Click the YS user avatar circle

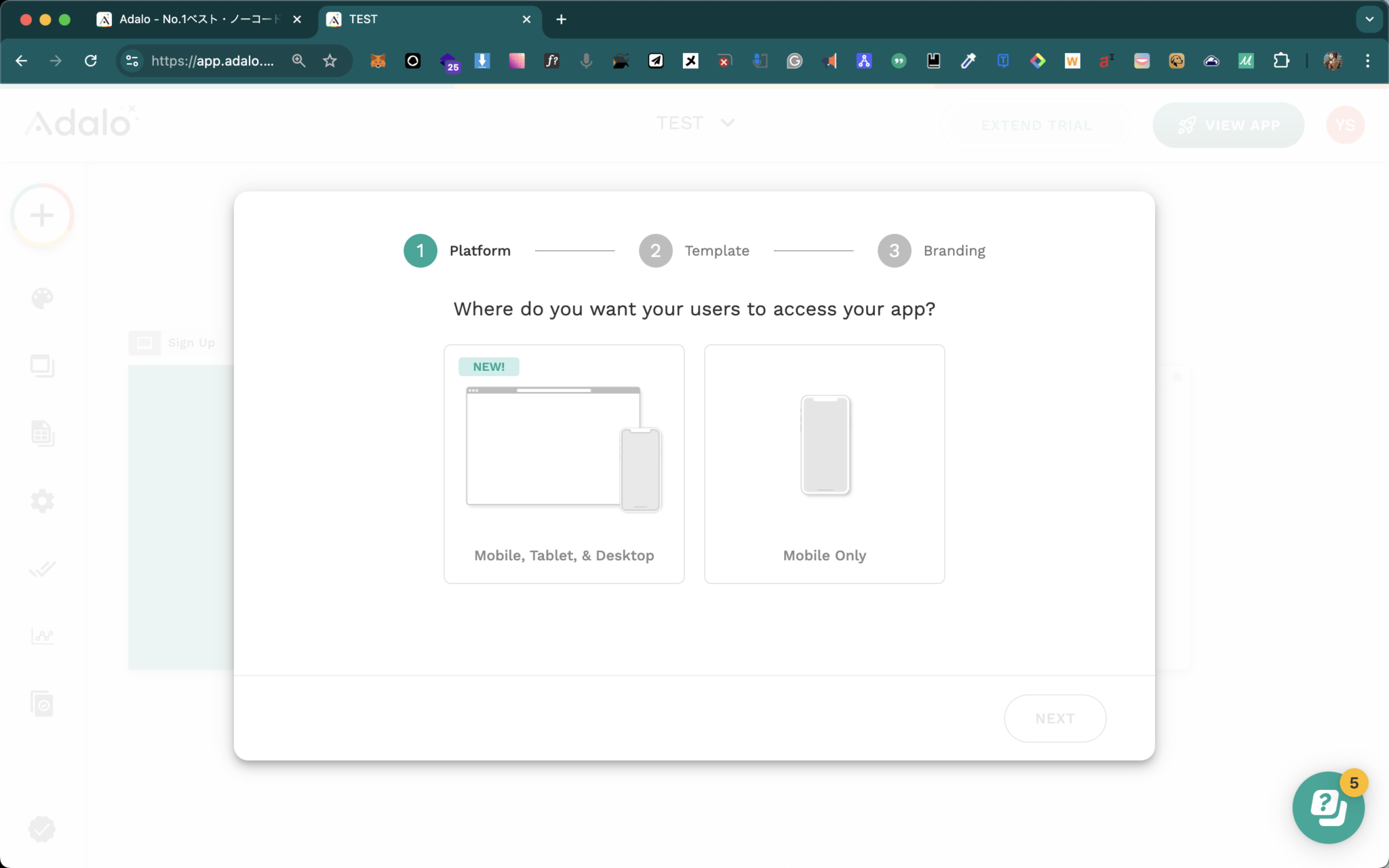coord(1345,125)
